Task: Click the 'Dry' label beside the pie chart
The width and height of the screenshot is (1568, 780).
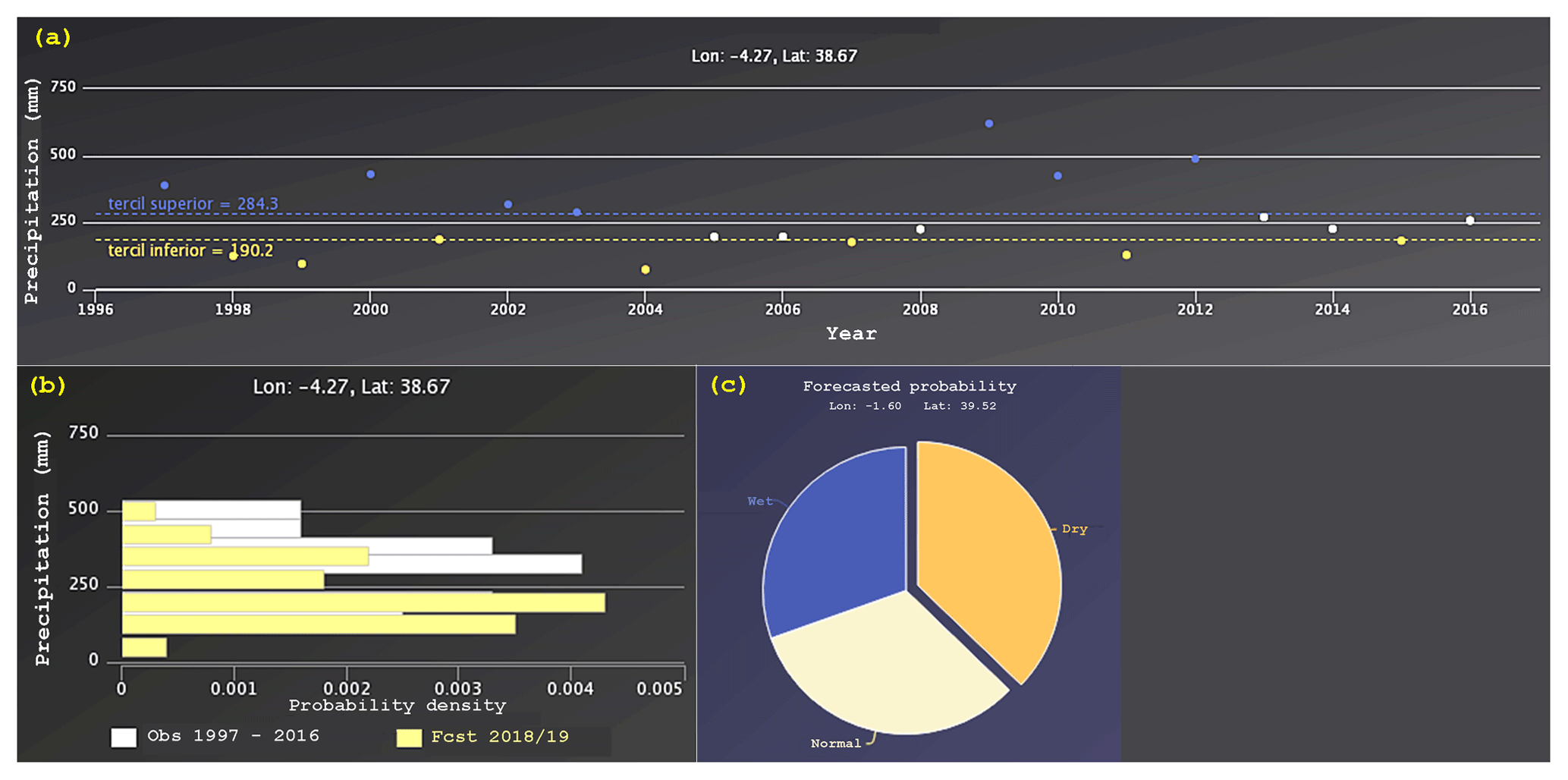Action: coord(1074,529)
